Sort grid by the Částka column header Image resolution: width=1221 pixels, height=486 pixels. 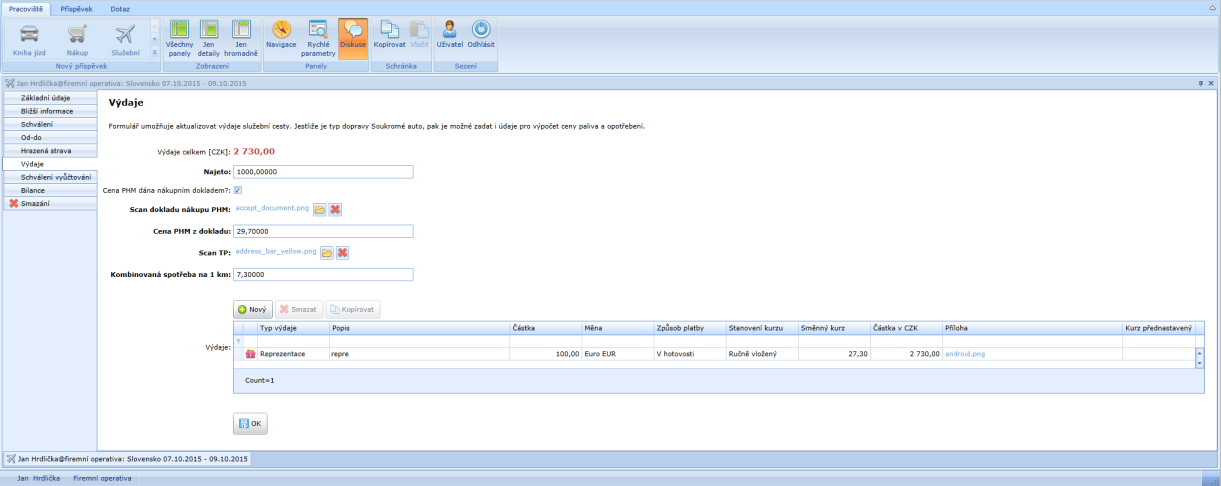(545, 327)
